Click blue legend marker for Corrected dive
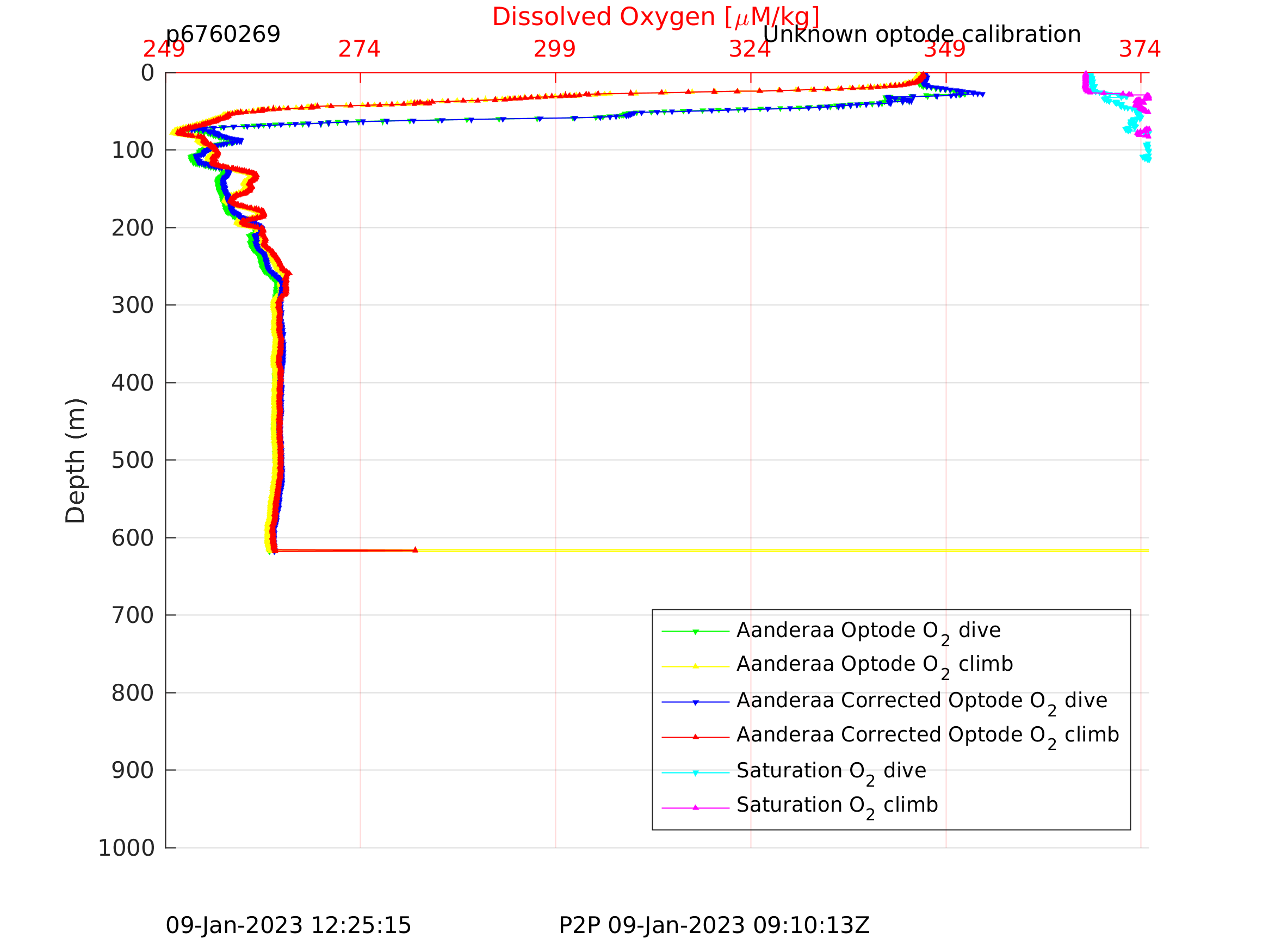This screenshot has height=952, width=1269. 696,702
